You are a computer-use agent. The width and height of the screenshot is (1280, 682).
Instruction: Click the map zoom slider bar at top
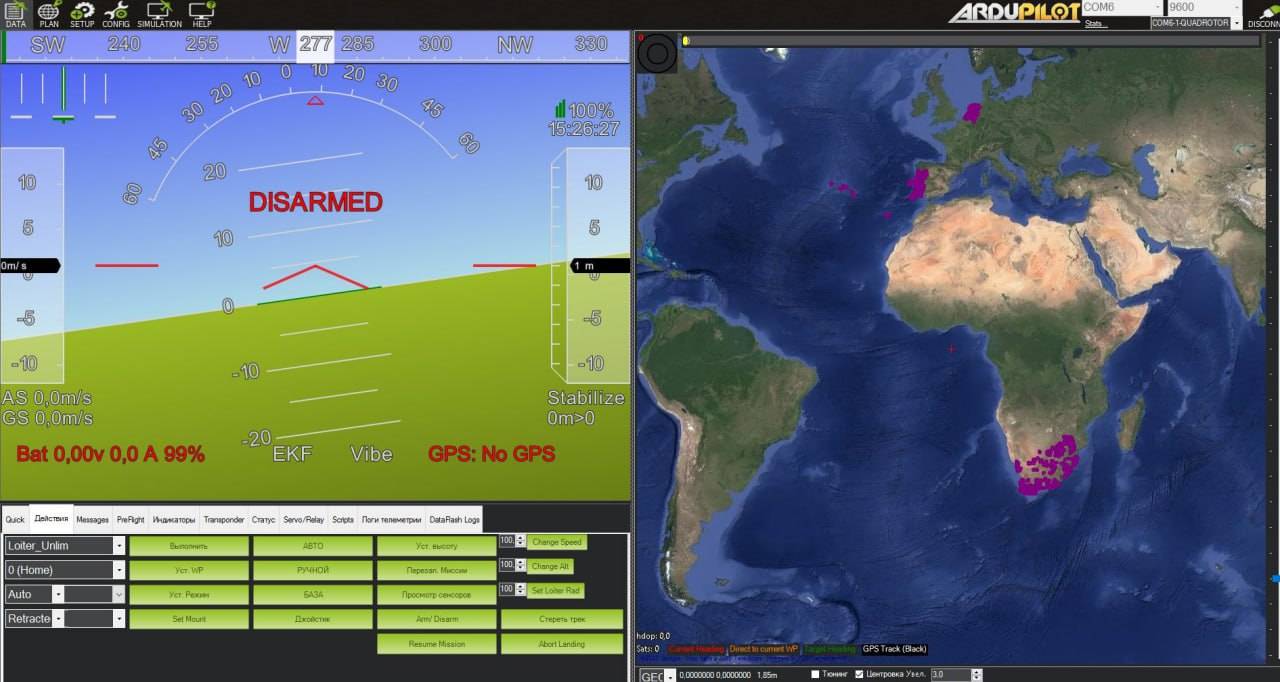coord(970,40)
